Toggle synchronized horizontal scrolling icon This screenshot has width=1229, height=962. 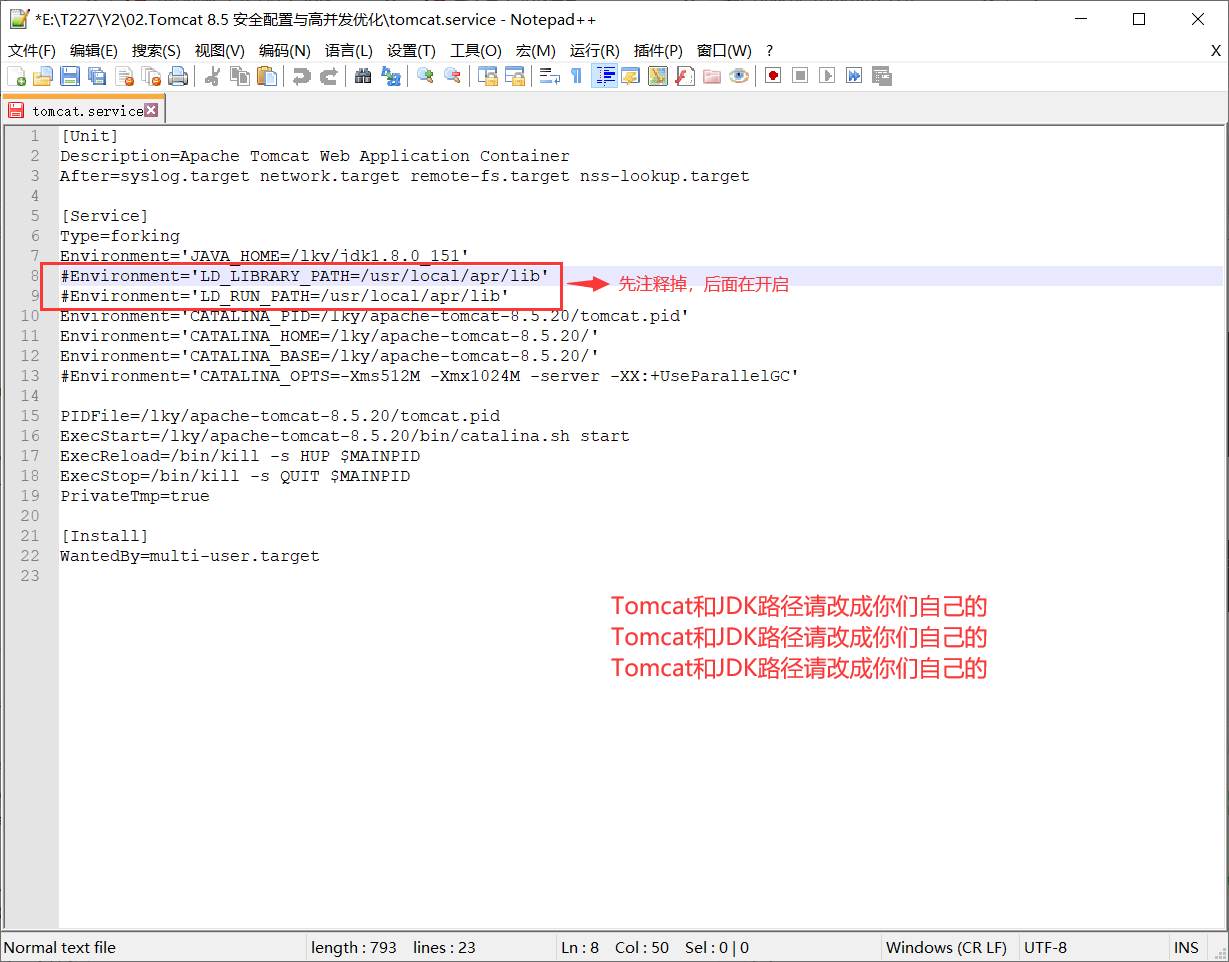click(x=515, y=76)
